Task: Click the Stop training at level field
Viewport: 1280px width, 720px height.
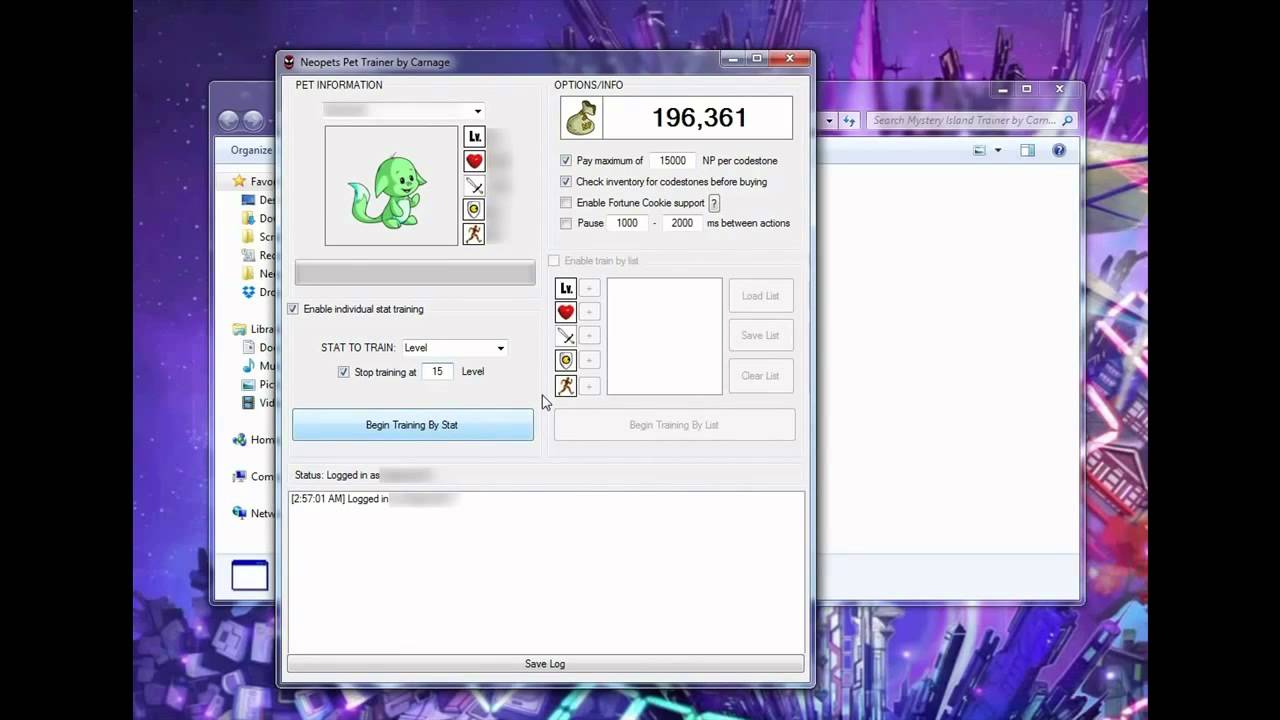Action: tap(437, 372)
